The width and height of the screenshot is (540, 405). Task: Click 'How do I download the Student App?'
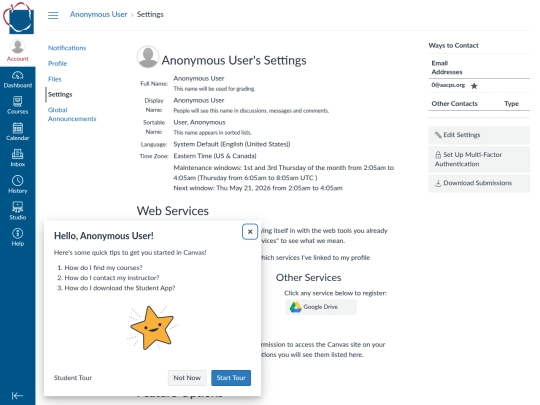click(x=120, y=288)
